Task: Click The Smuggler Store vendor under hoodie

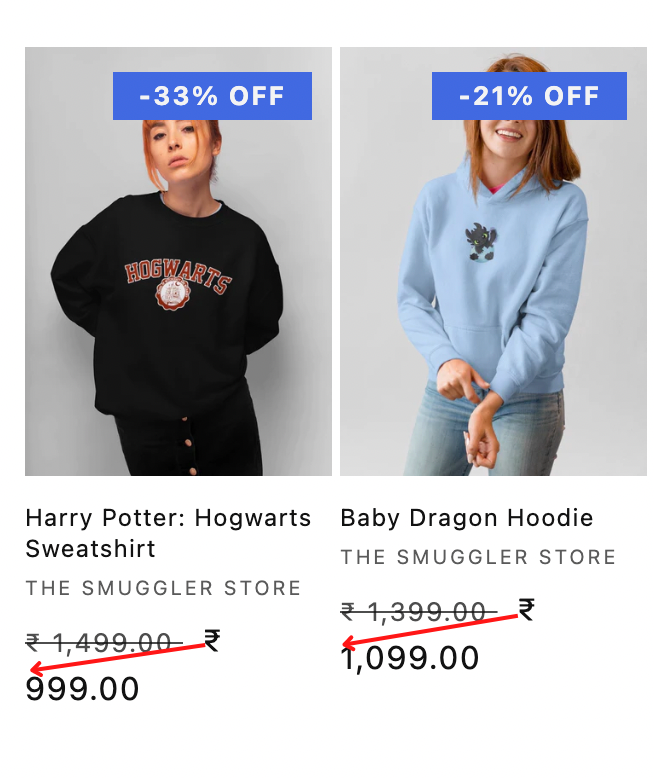Action: 478,557
